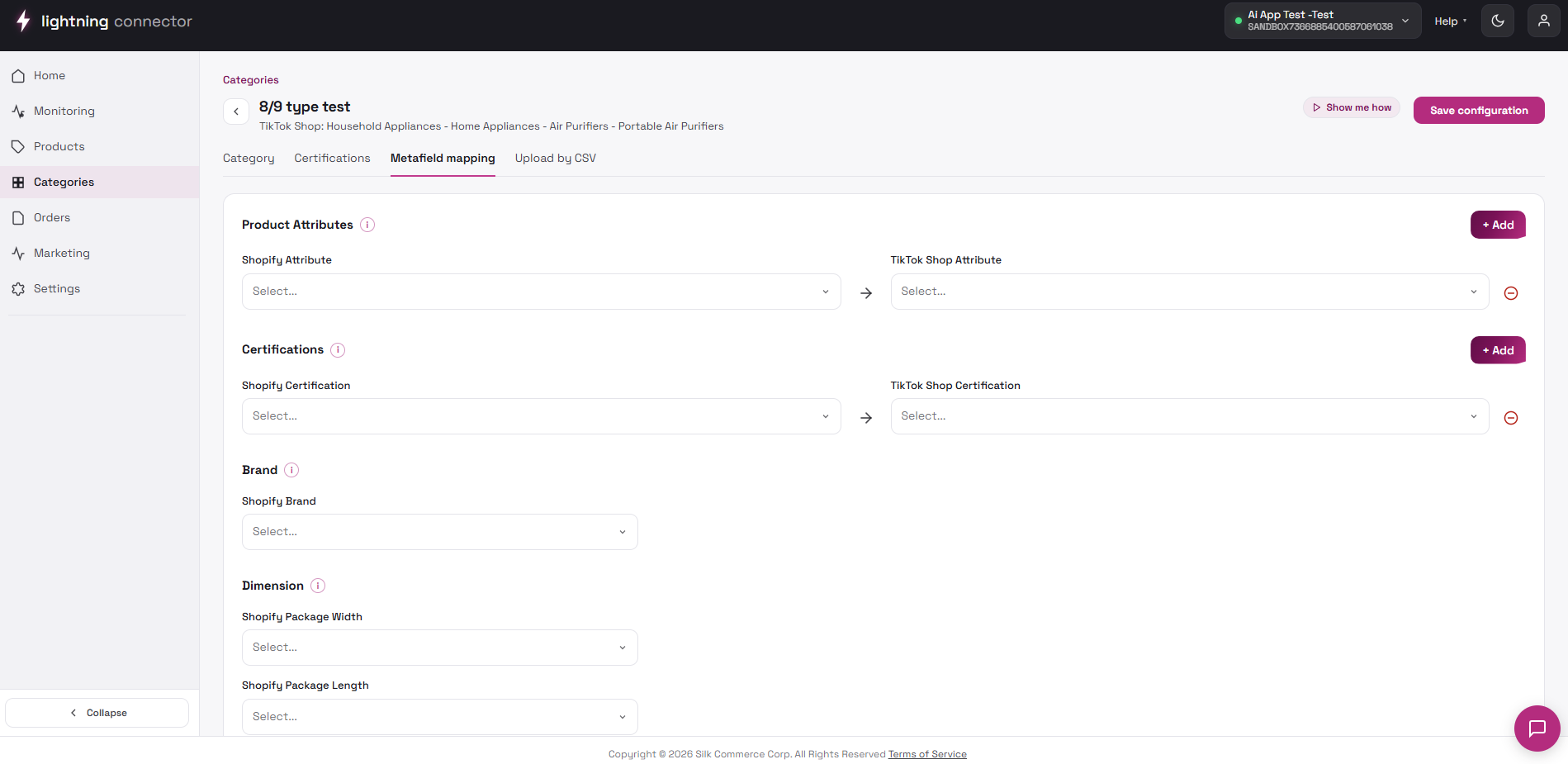1568x764 pixels.
Task: Click the Save configuration button
Action: (1479, 111)
